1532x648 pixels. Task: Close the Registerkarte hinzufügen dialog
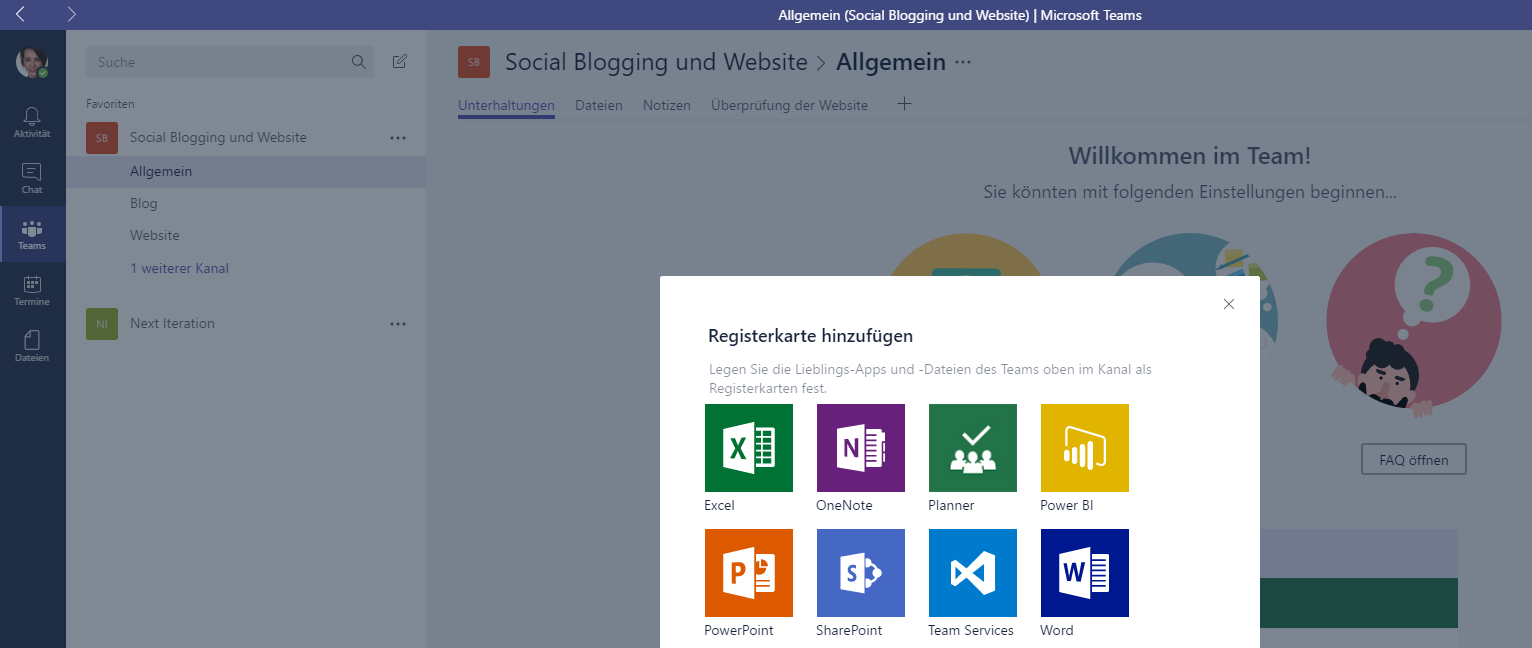[x=1229, y=304]
